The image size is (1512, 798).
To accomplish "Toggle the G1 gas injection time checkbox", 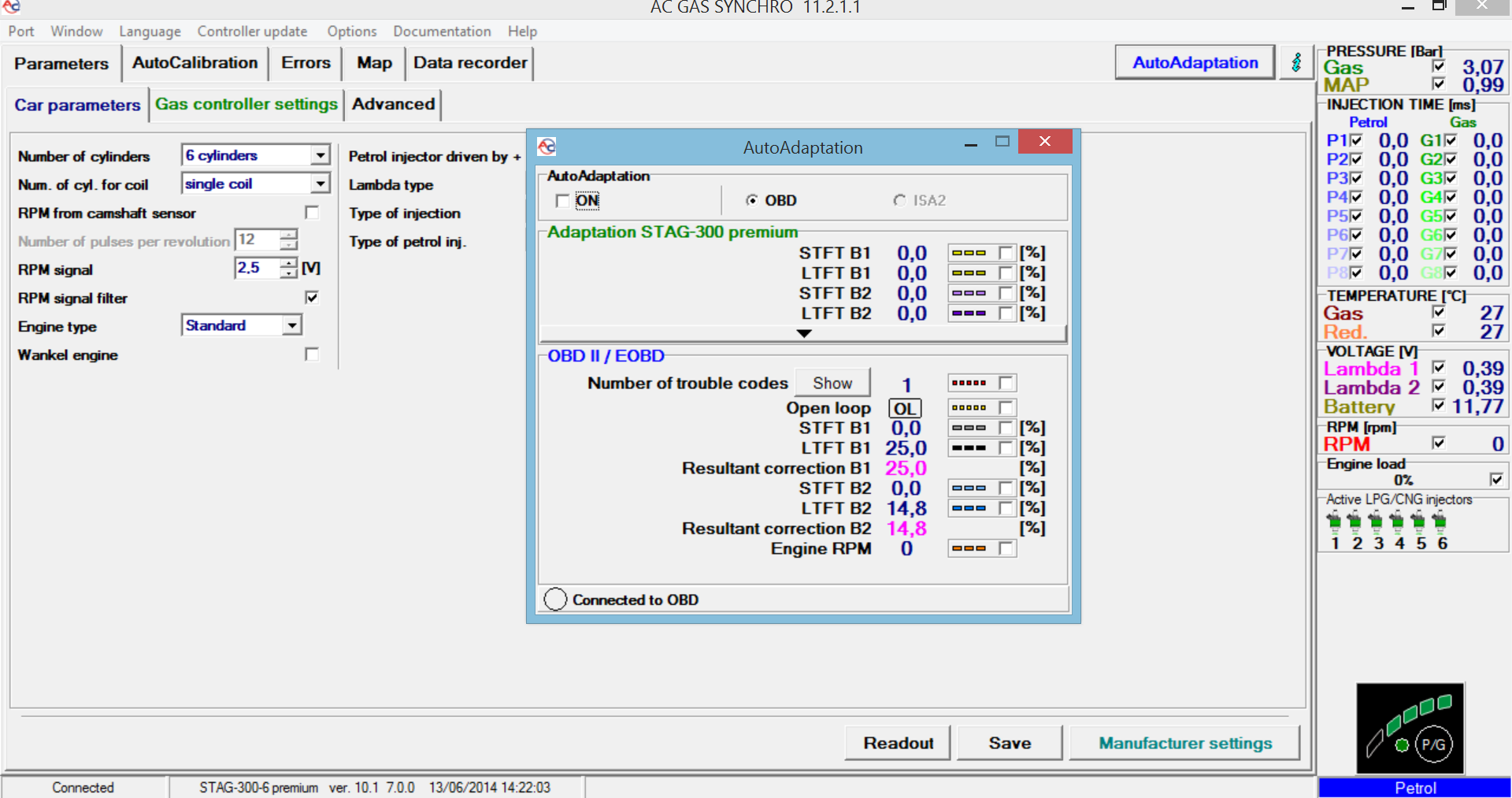I will 1451,139.
